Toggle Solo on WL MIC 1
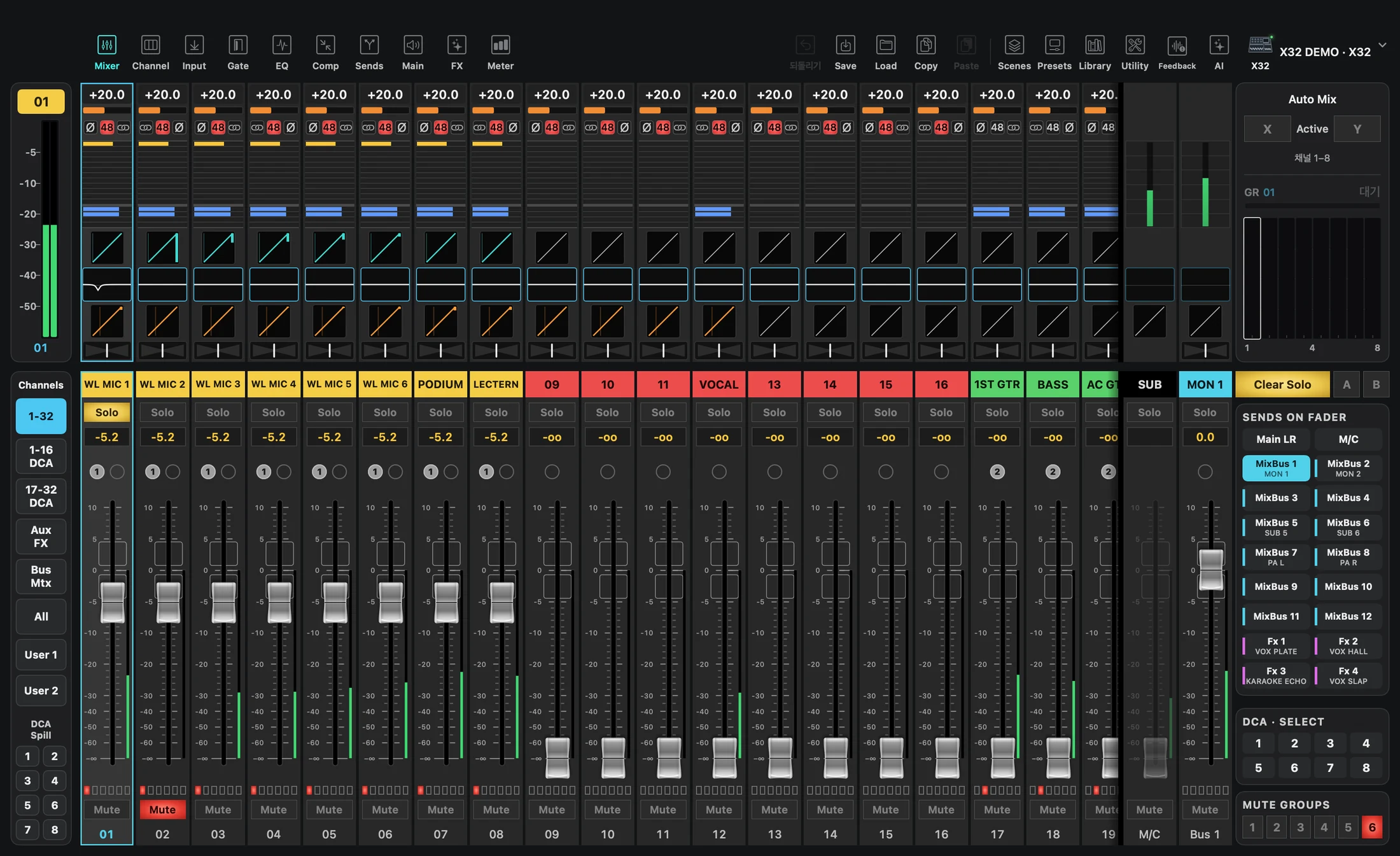The image size is (1400, 856). point(107,412)
